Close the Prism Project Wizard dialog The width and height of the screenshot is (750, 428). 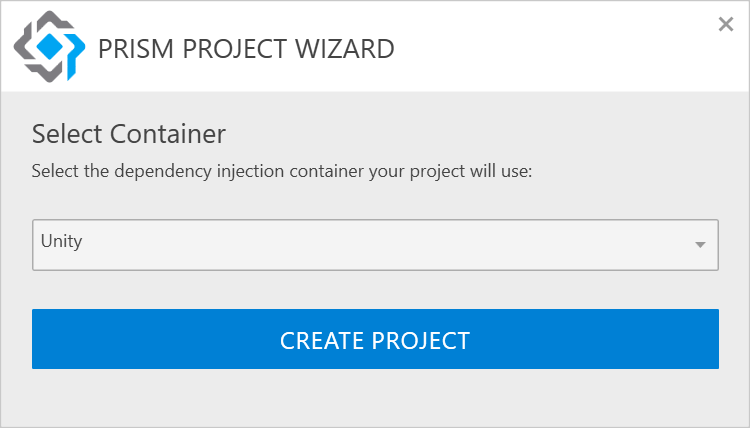pos(726,24)
